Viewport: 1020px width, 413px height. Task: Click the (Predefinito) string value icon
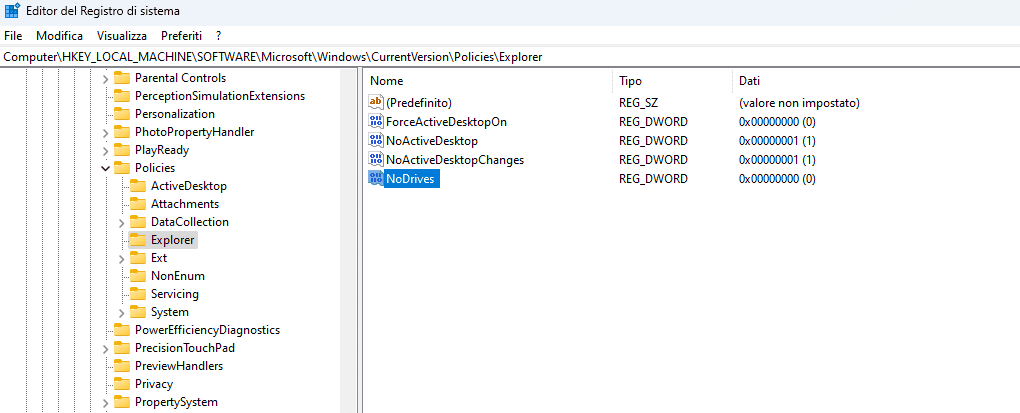pyautogui.click(x=376, y=103)
